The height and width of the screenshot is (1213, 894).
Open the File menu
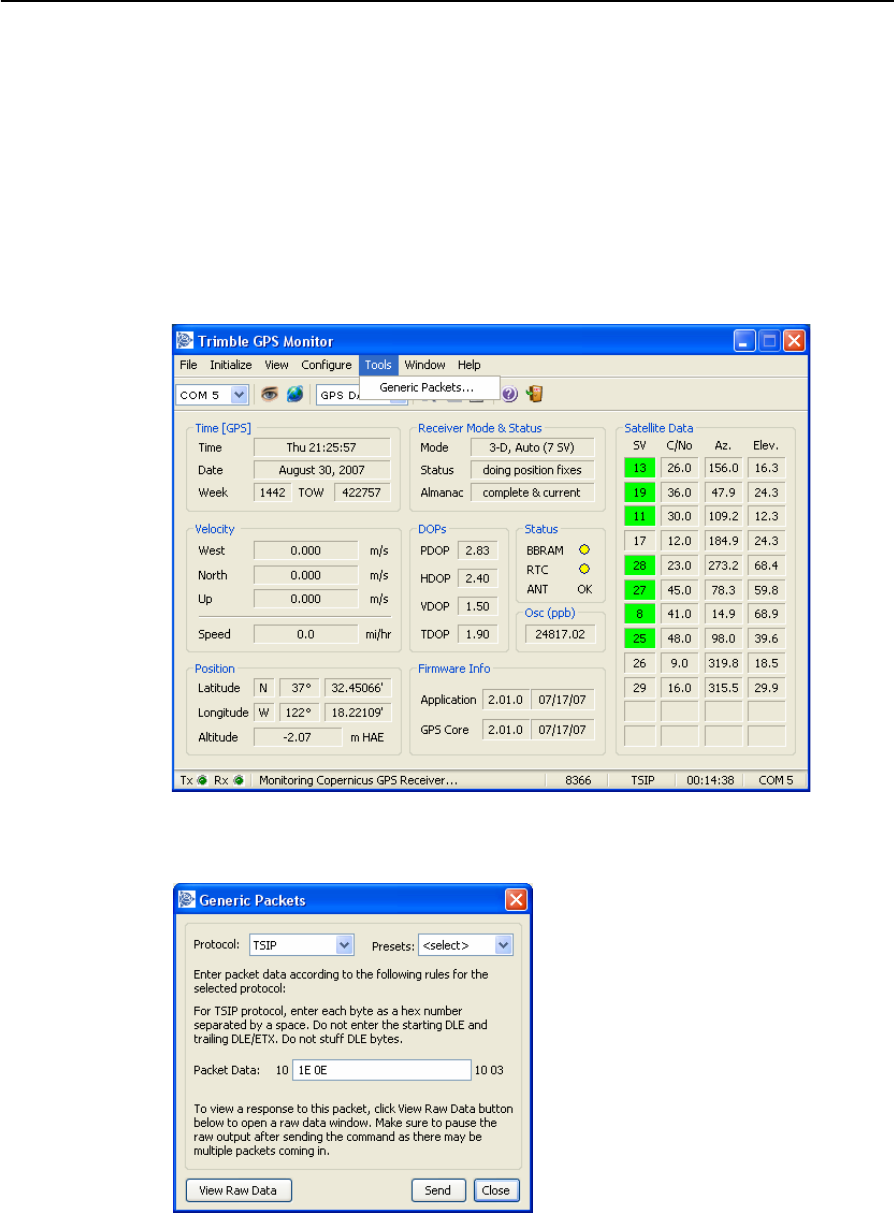pyautogui.click(x=188, y=365)
